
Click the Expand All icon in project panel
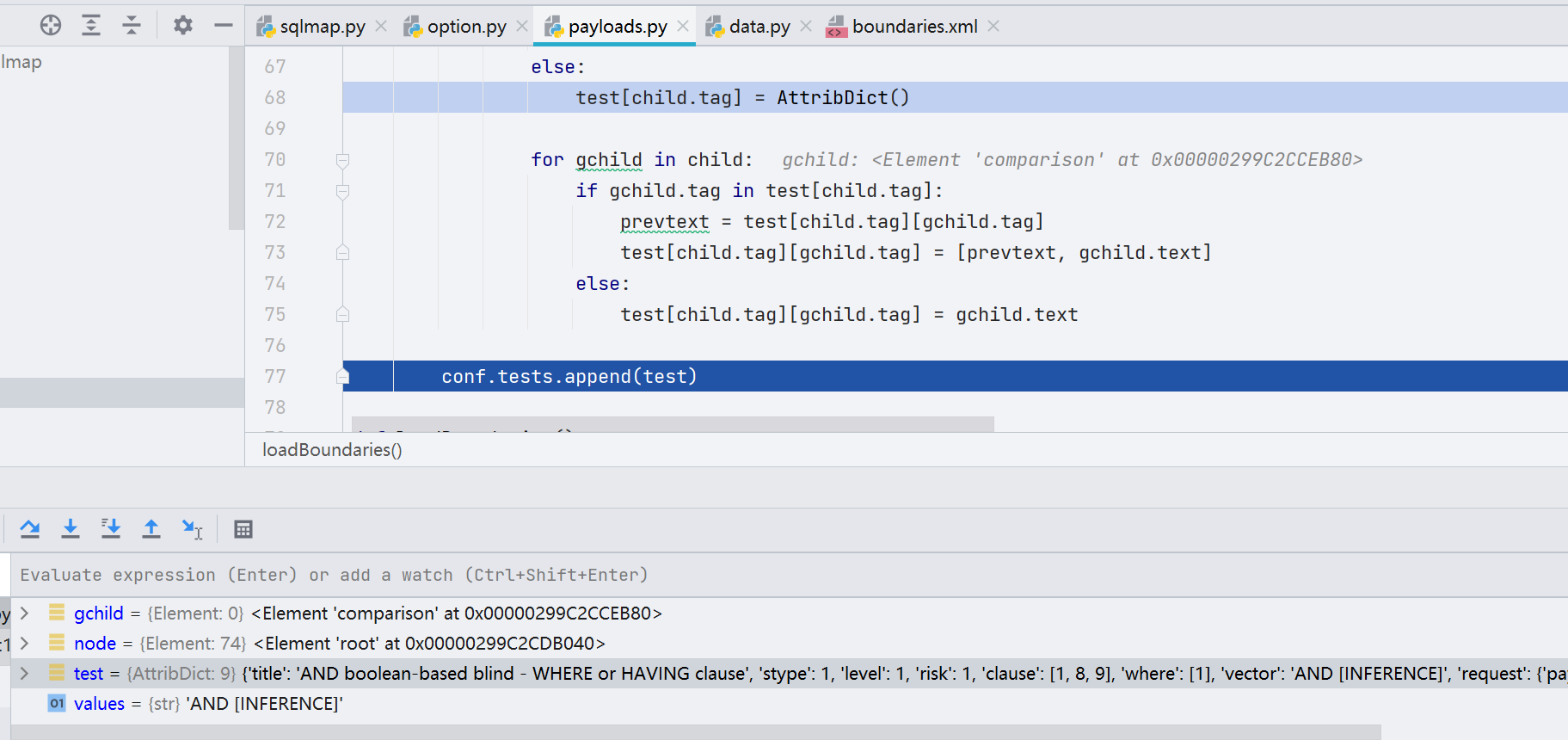91,26
